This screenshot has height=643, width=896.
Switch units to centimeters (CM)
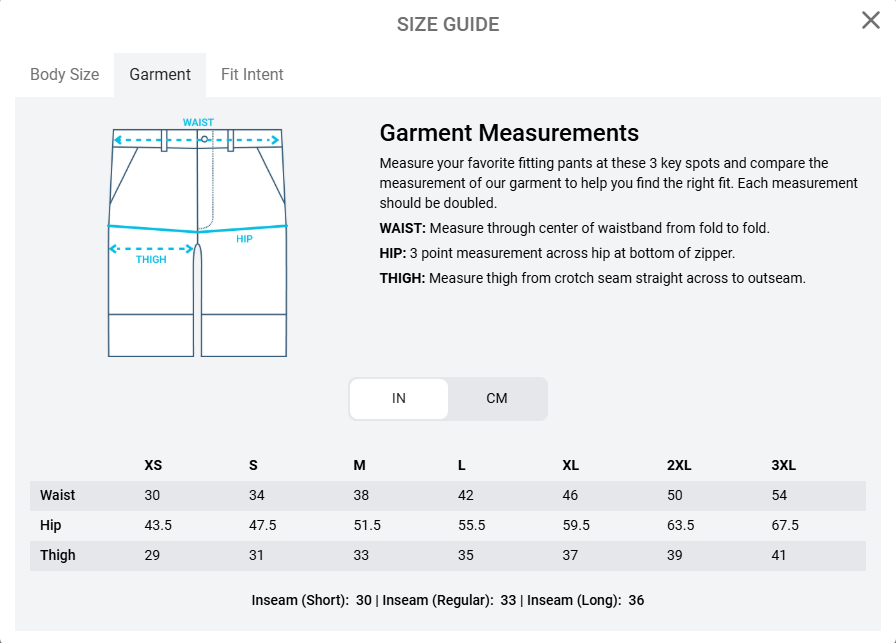[497, 398]
